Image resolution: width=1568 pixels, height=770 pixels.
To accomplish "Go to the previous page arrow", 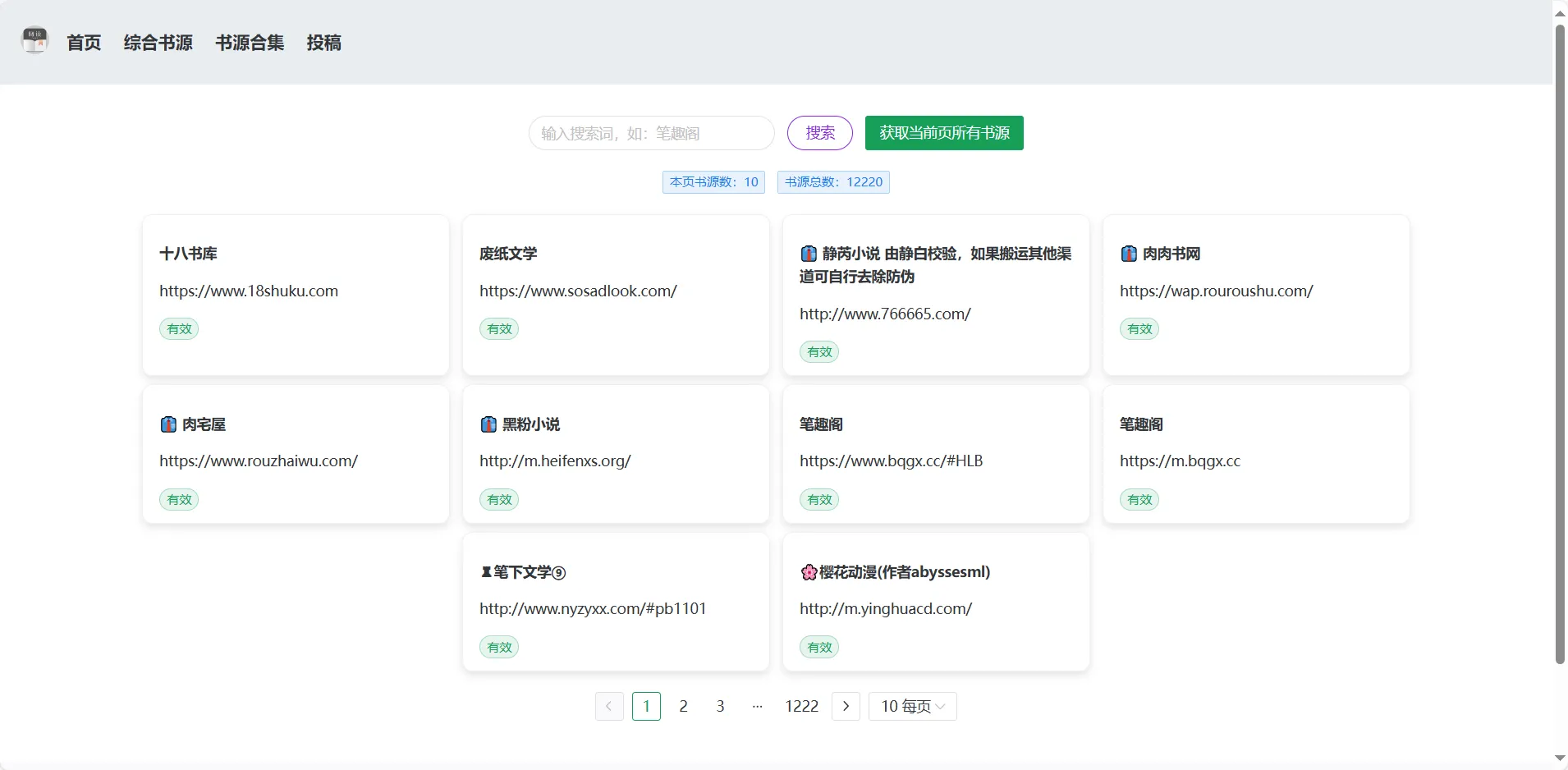I will click(x=609, y=706).
